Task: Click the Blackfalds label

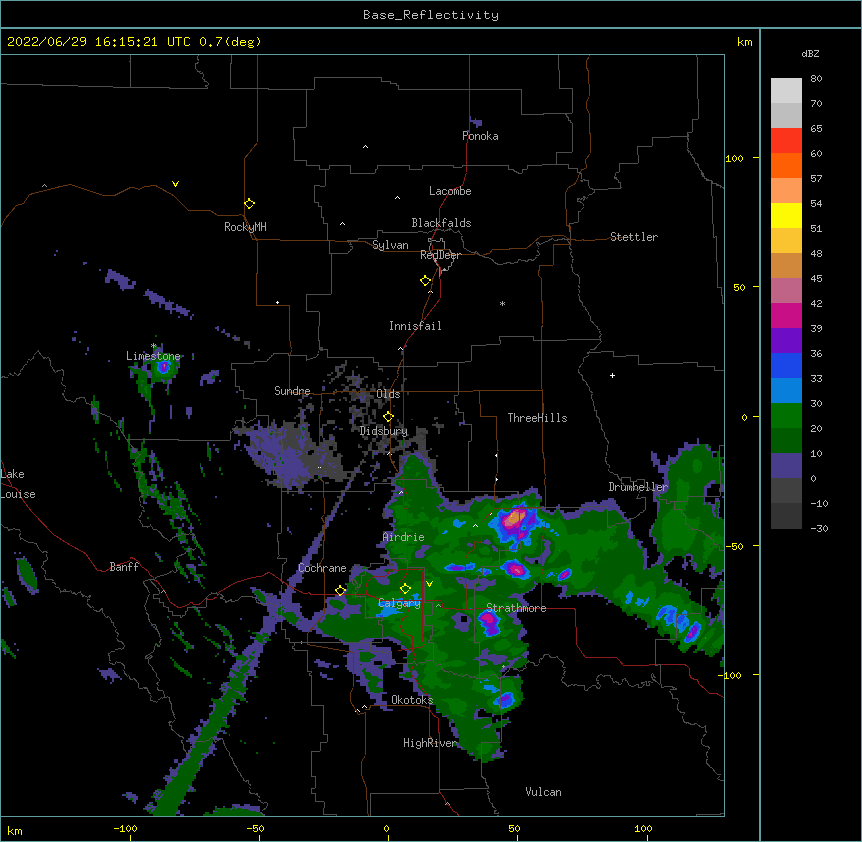Action: pyautogui.click(x=441, y=223)
